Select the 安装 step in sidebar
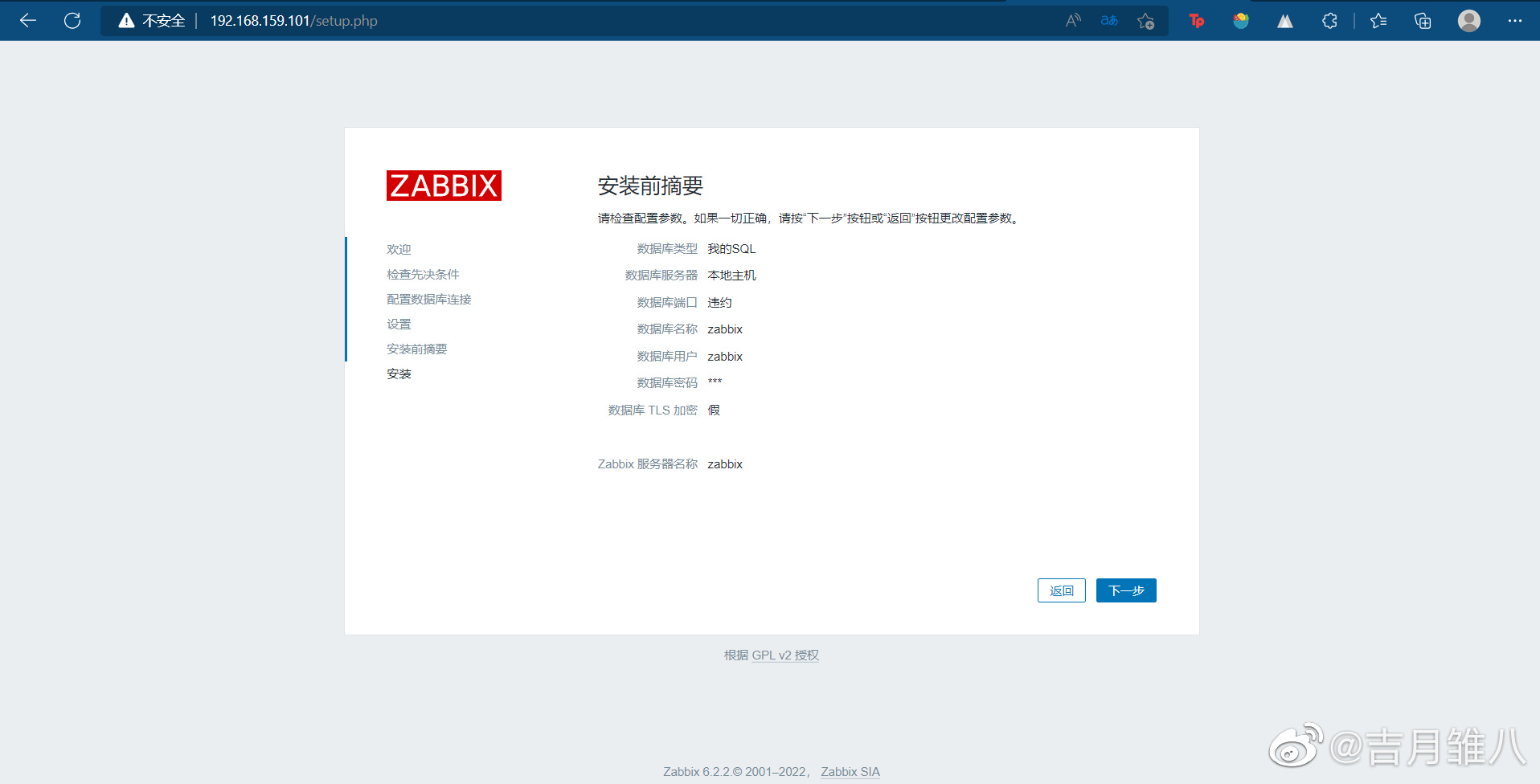The image size is (1540, 784). coord(399,374)
